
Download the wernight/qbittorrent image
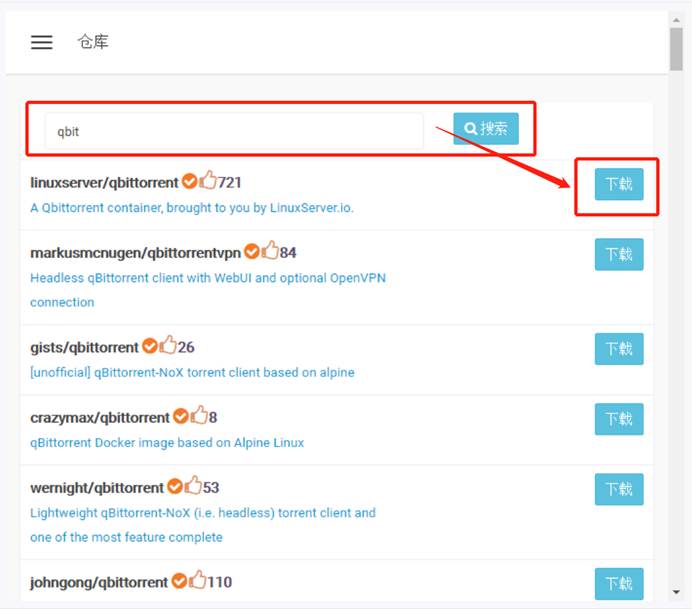pos(619,489)
